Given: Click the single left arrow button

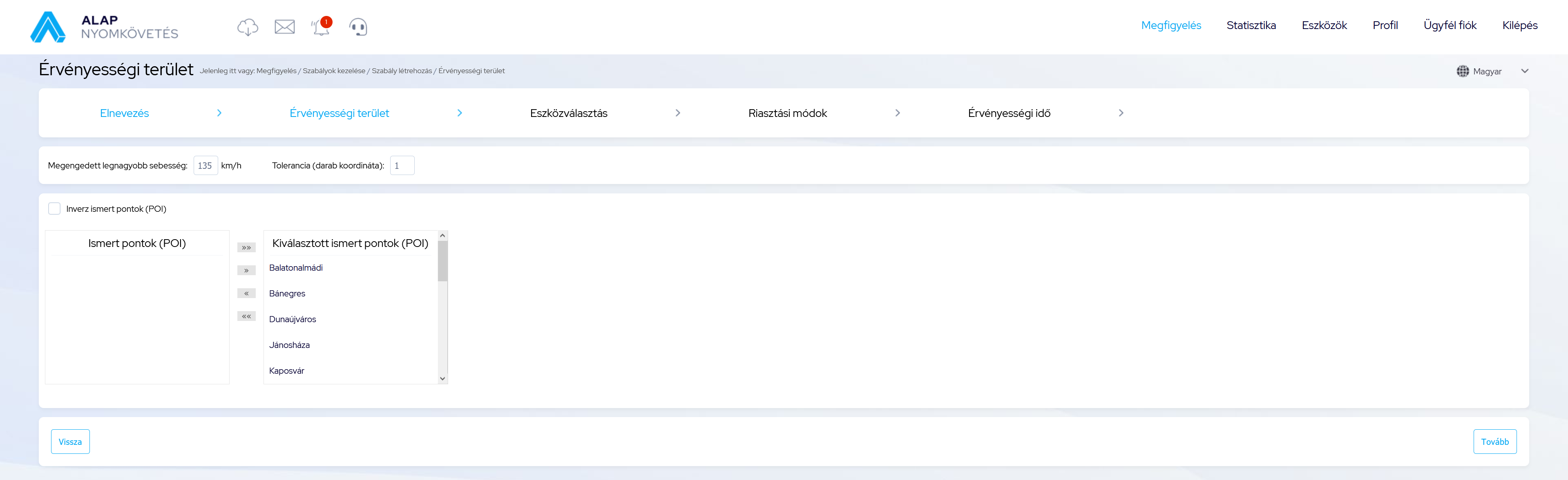Looking at the screenshot, I should click(x=246, y=294).
